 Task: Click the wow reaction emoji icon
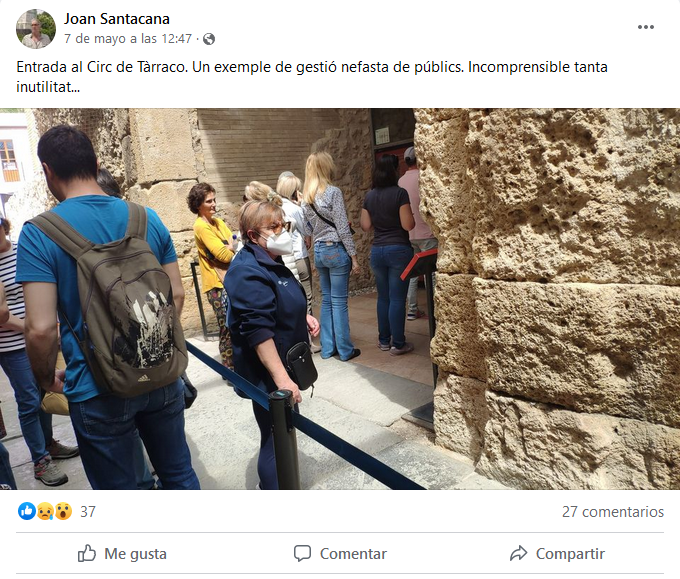[63, 511]
